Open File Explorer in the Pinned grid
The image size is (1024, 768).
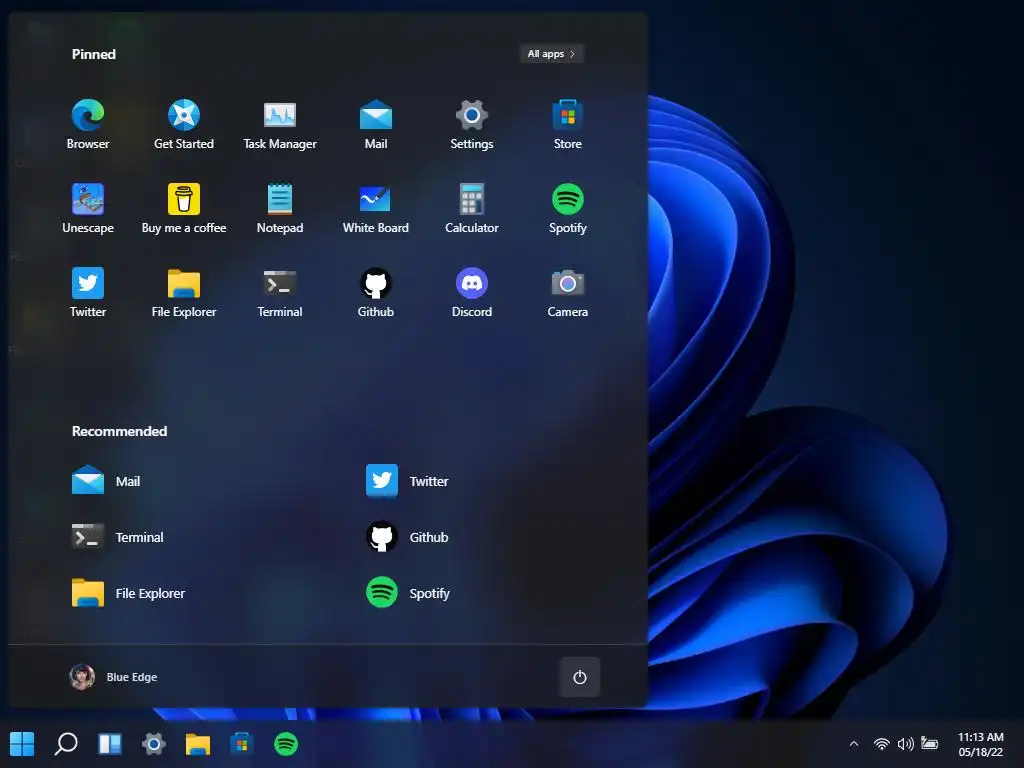pos(184,293)
